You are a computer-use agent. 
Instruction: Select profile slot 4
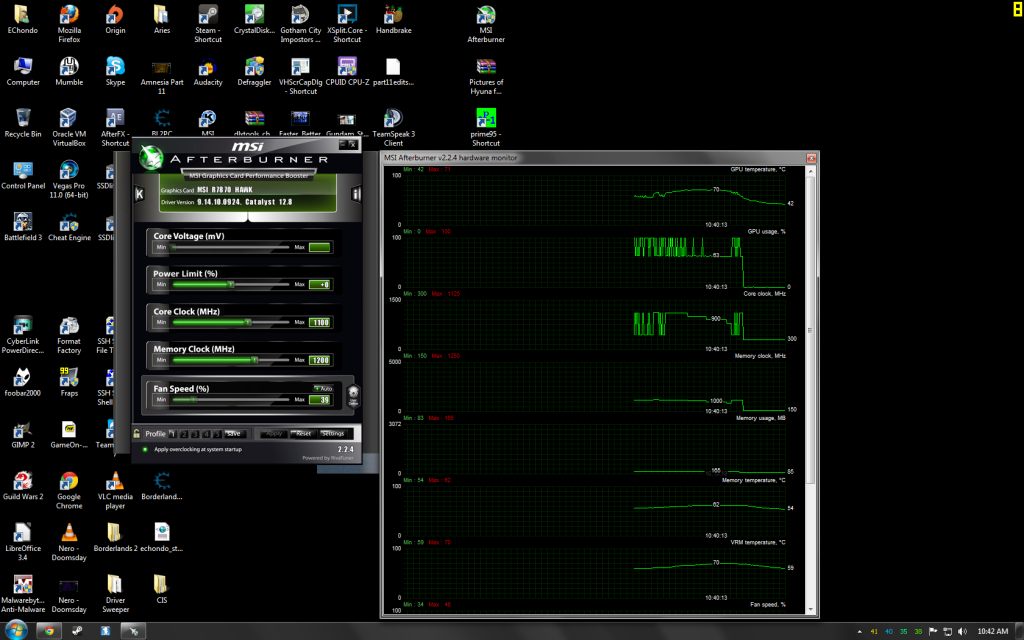click(206, 434)
